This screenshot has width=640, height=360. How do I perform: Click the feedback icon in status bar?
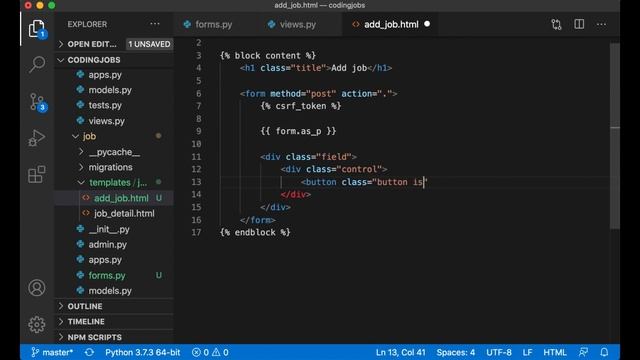point(584,352)
